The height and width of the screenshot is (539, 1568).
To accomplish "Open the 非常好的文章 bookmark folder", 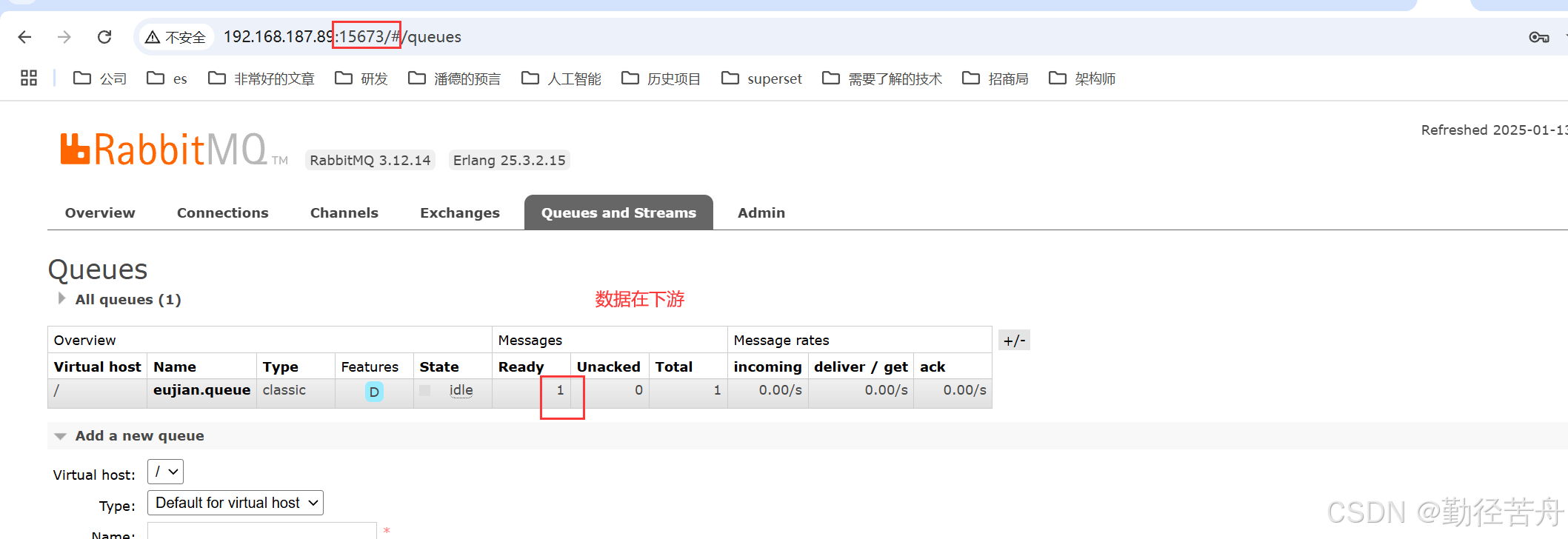I will coord(261,78).
